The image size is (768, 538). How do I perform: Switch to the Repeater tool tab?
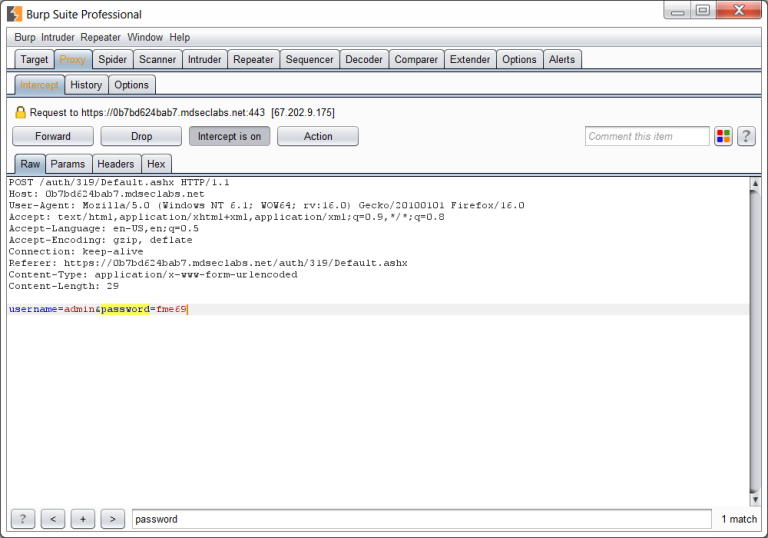[253, 60]
